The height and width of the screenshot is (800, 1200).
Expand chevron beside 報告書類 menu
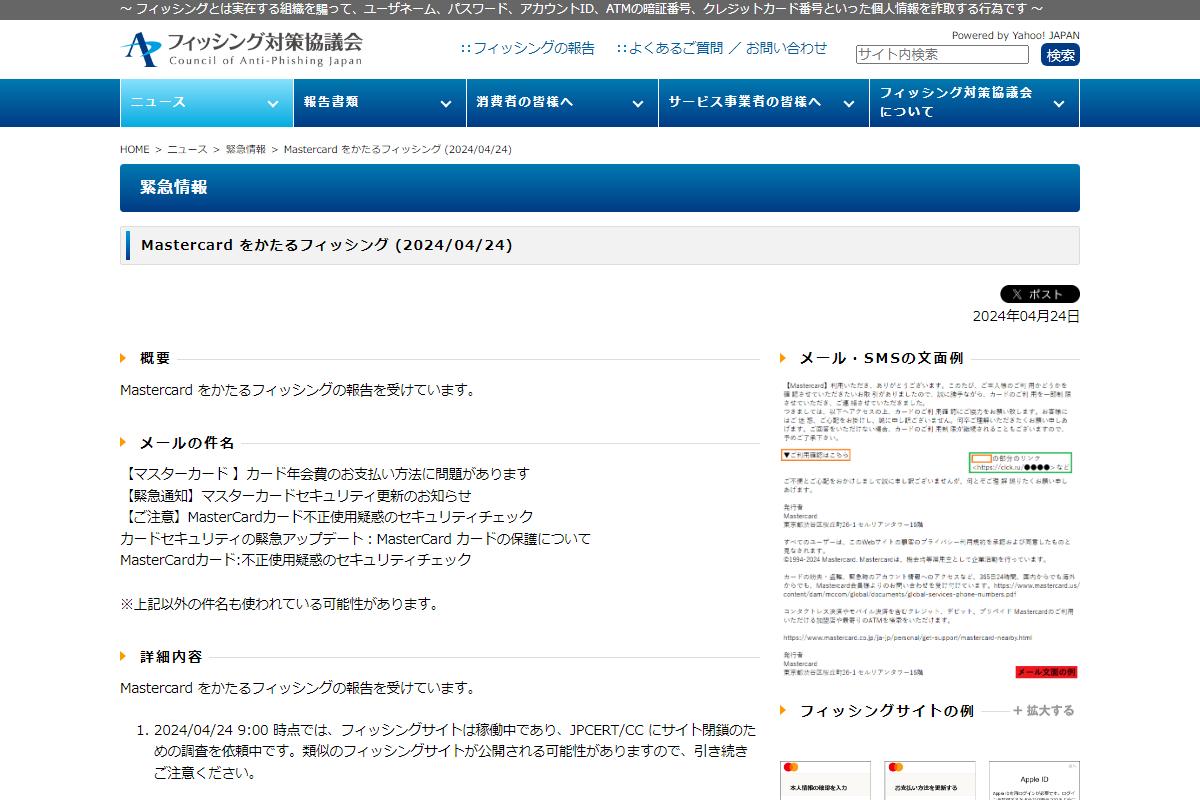tap(445, 103)
